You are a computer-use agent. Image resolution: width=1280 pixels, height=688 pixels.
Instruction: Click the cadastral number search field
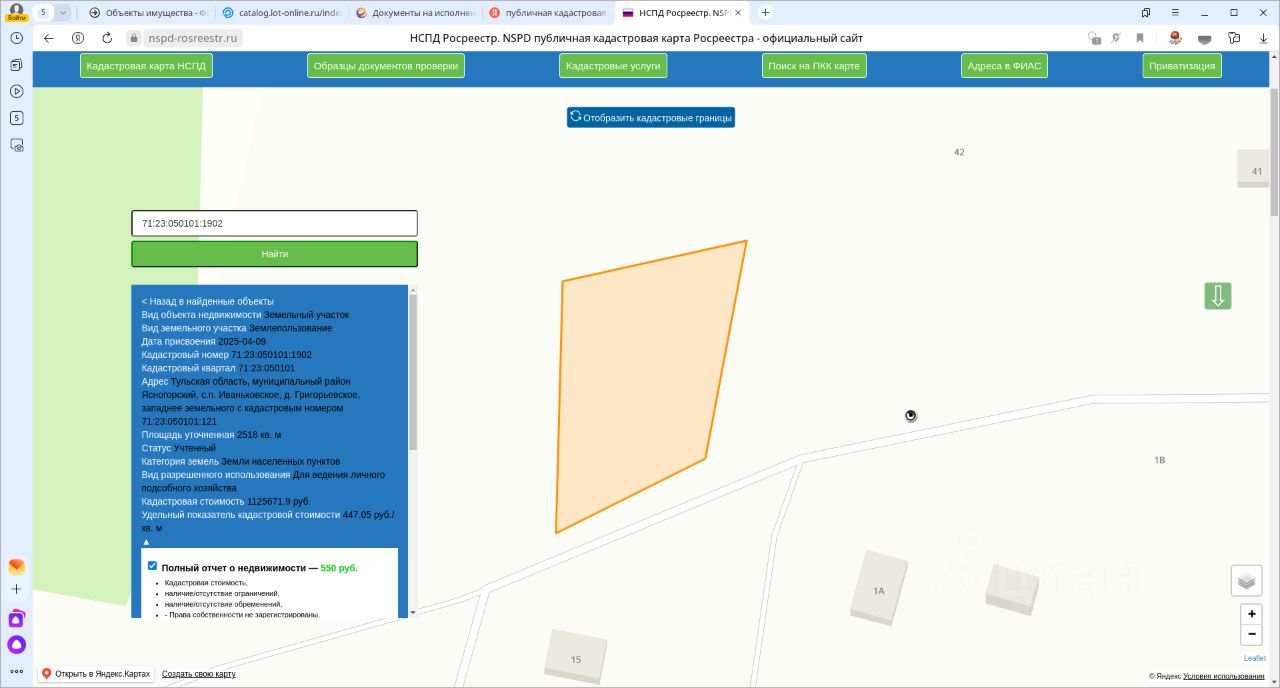274,223
